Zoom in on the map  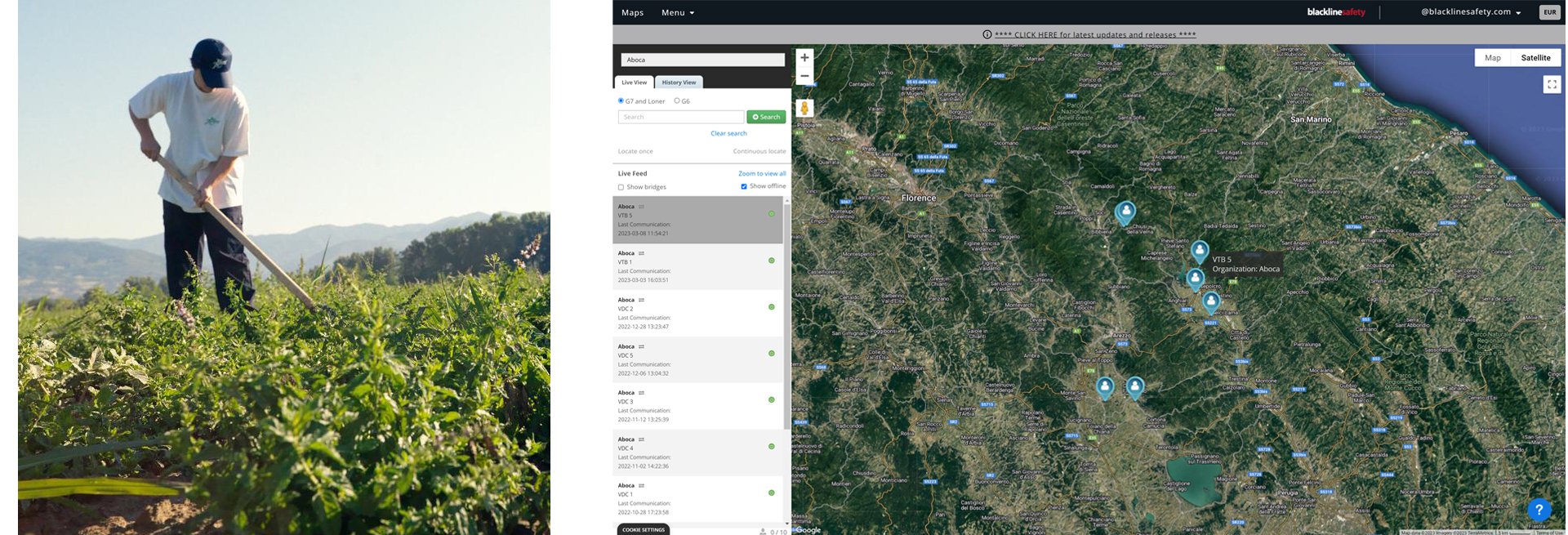click(x=804, y=58)
